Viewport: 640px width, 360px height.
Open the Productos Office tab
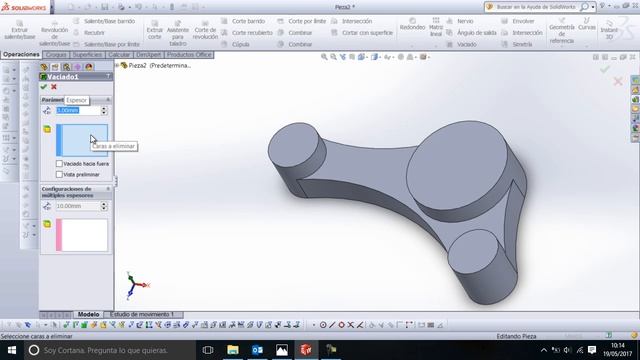click(189, 55)
